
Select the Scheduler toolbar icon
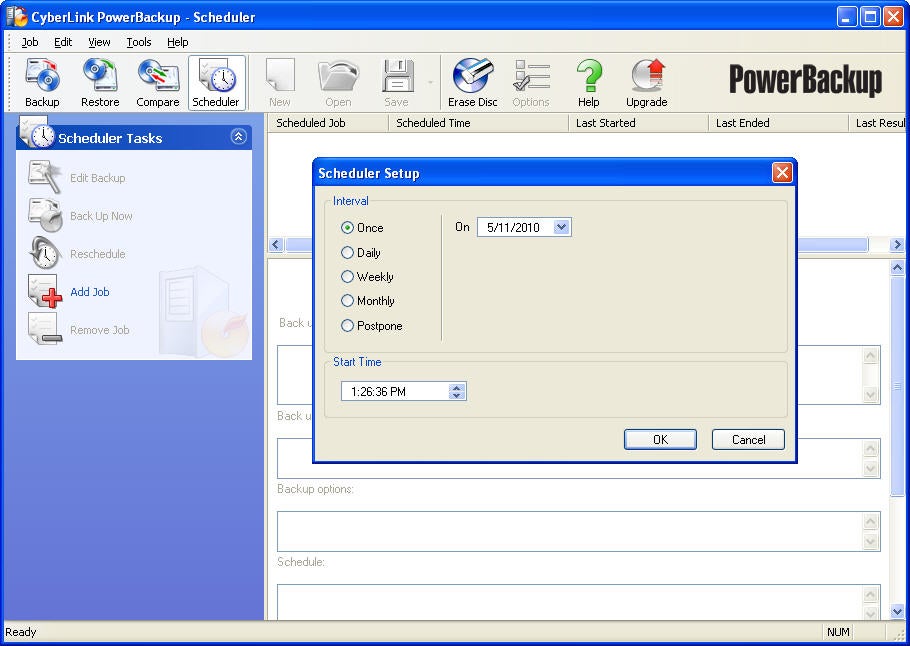pos(216,82)
